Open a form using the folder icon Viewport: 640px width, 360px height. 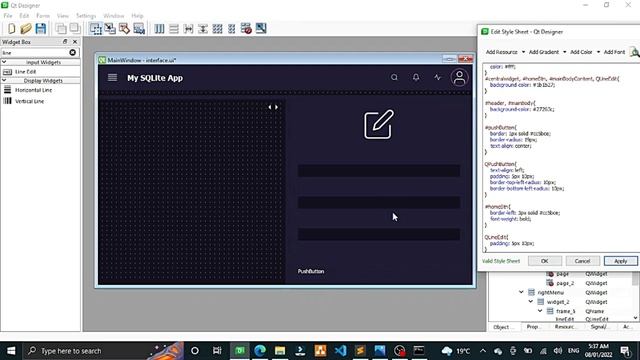pyautogui.click(x=26, y=29)
